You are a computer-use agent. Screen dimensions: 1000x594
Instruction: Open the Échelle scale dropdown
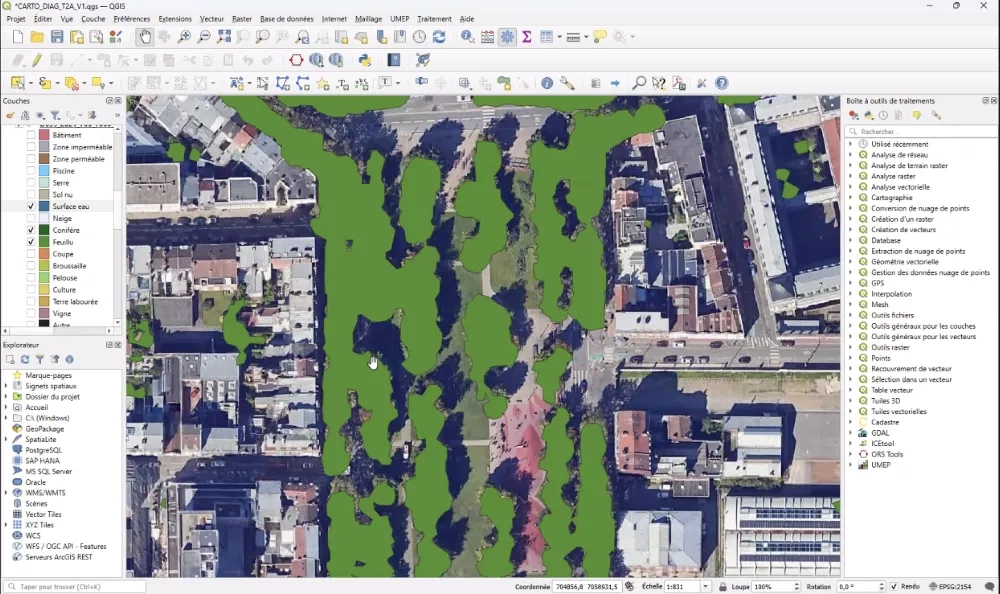705,586
